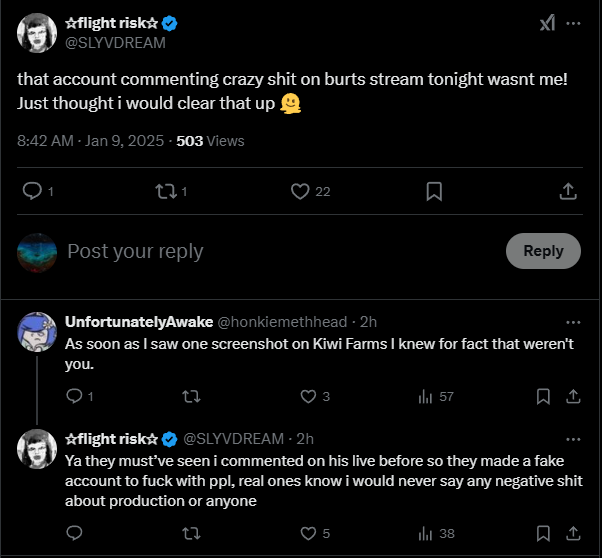
Task: Repost UnfortunatelyAwake's reply
Action: point(191,396)
